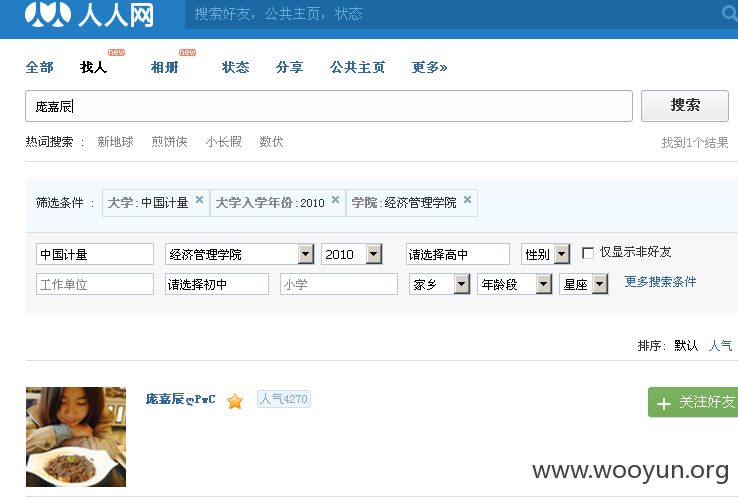Screen dimensions: 738x499
Task: Click the 人气4270 popularity badge
Action: click(x=284, y=399)
